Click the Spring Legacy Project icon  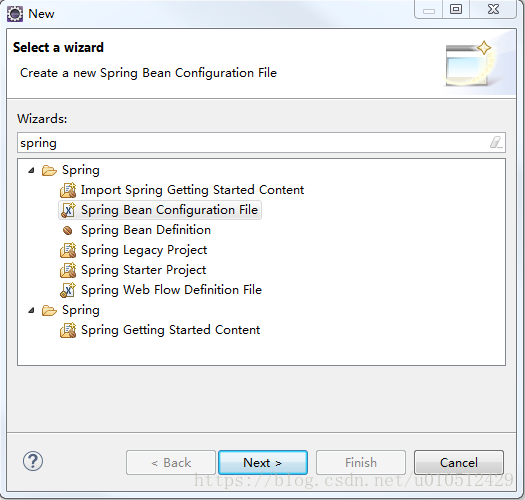68,251
